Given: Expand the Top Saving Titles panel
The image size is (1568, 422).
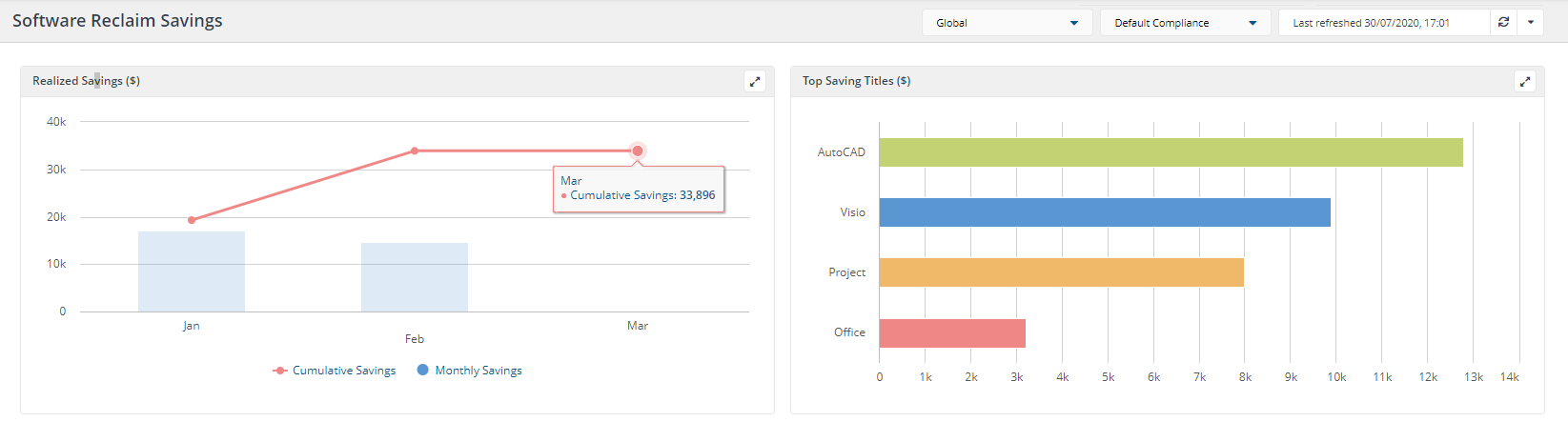Looking at the screenshot, I should pos(1525,82).
